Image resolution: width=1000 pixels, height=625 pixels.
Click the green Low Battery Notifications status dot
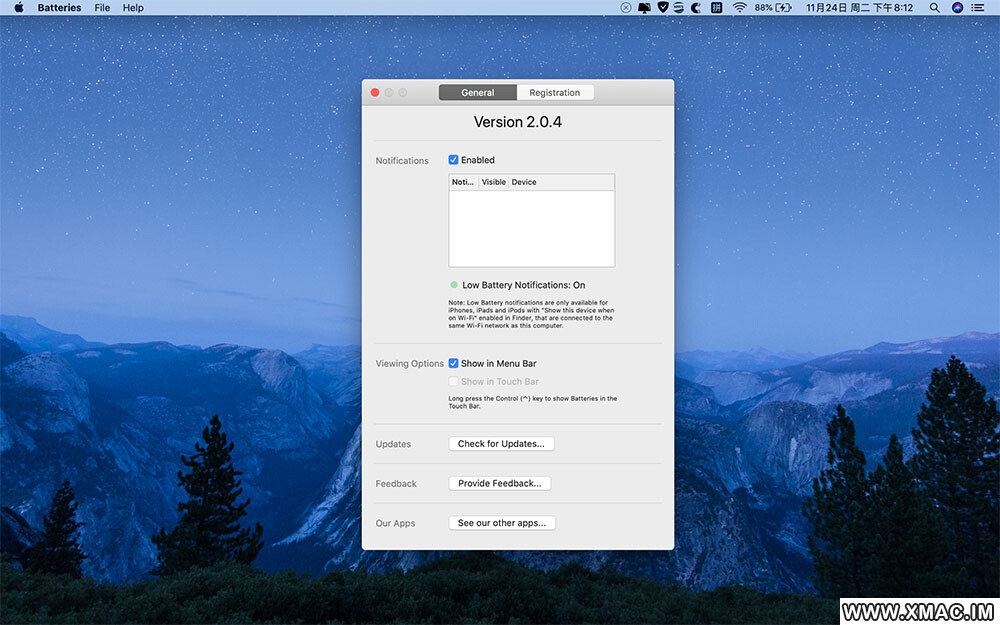tap(454, 284)
